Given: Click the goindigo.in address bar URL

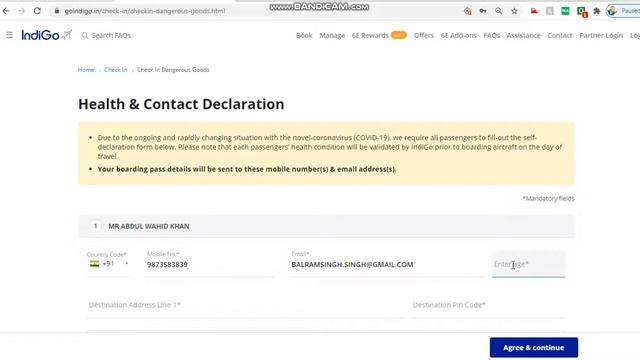Looking at the screenshot, I should 144,11.
